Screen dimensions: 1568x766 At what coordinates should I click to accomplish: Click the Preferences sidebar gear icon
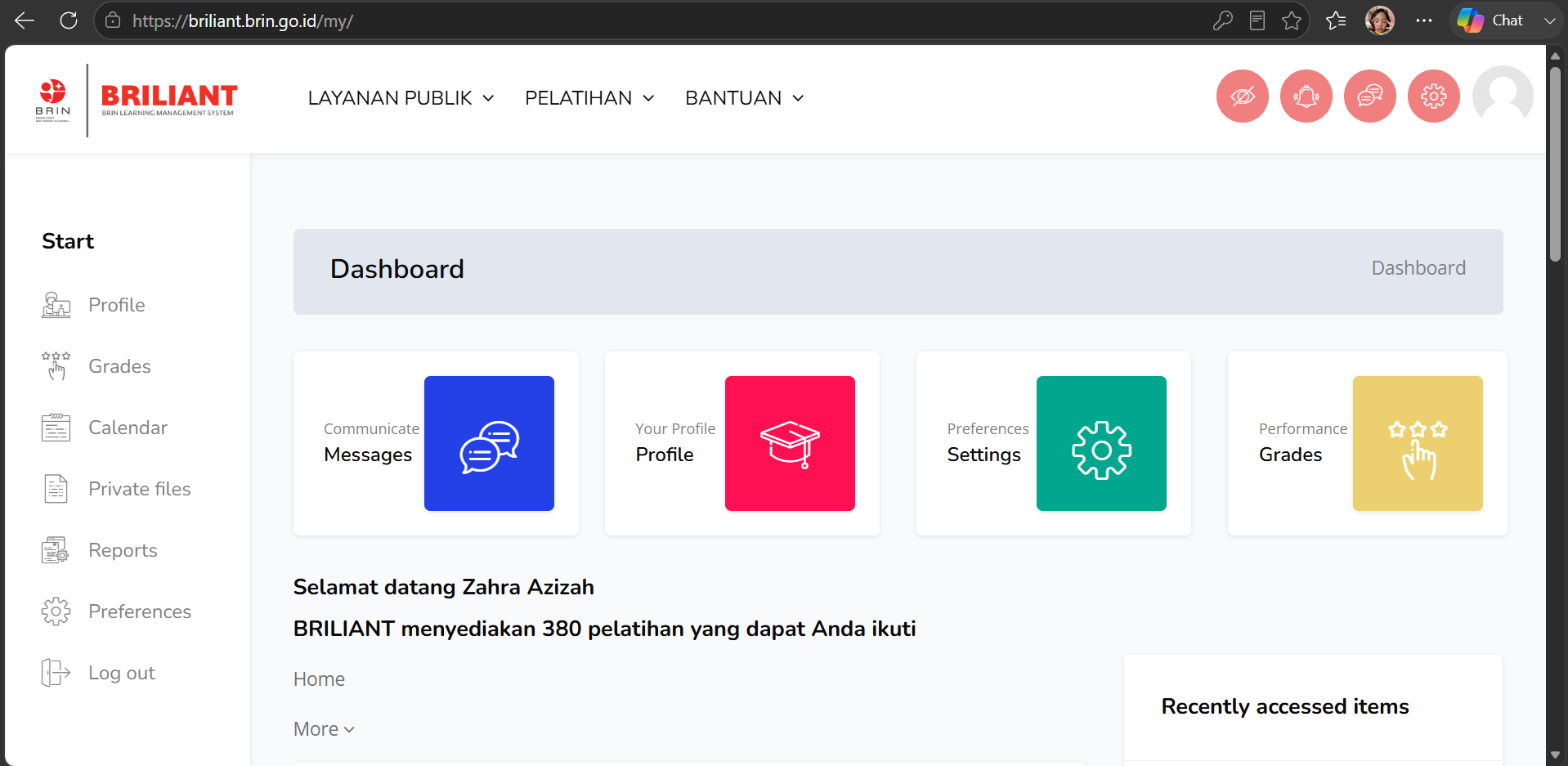pos(56,611)
